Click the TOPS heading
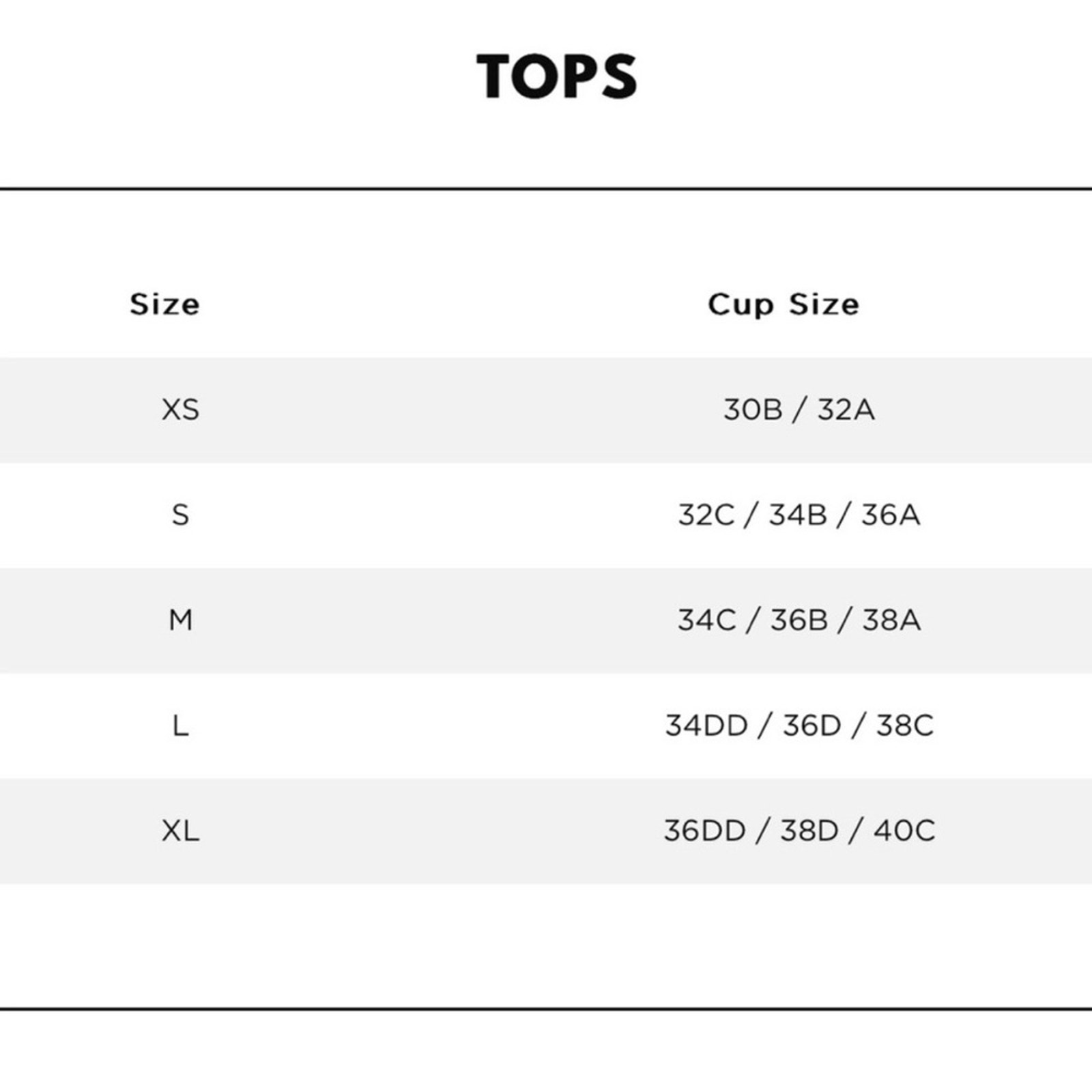The width and height of the screenshot is (1092, 1092). [x=557, y=76]
